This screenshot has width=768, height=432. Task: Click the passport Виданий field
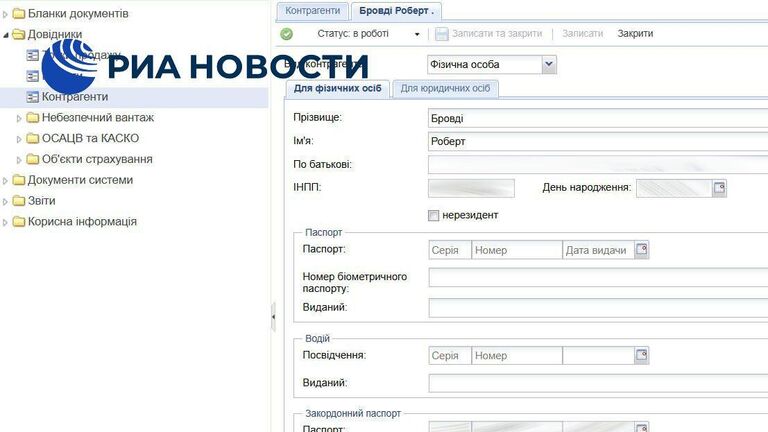coord(598,308)
